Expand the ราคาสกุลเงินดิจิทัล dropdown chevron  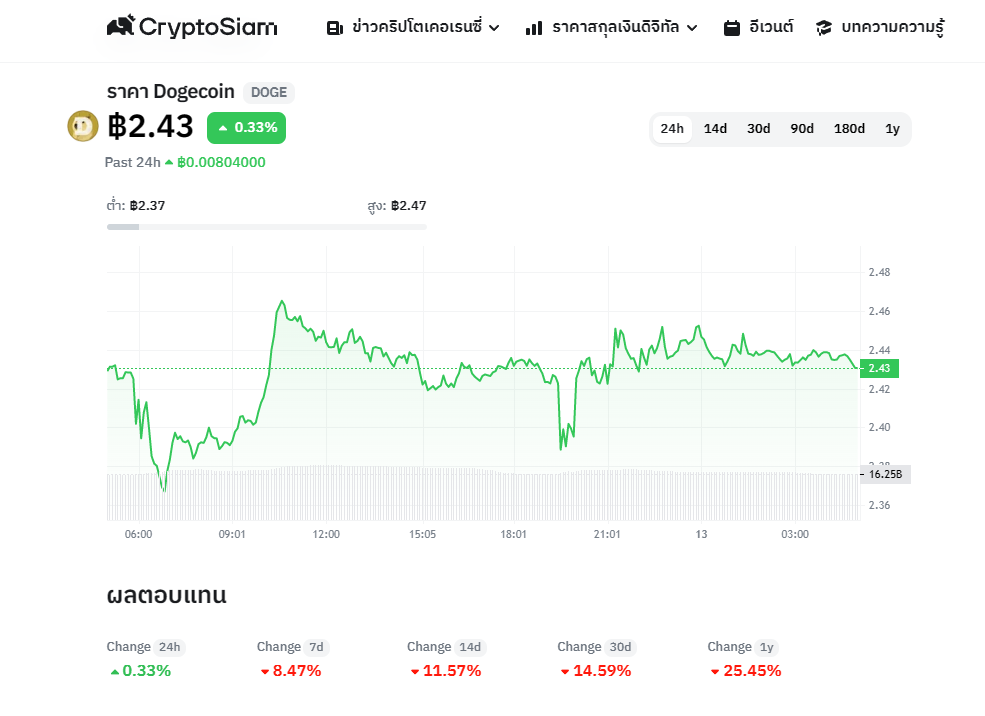[692, 28]
